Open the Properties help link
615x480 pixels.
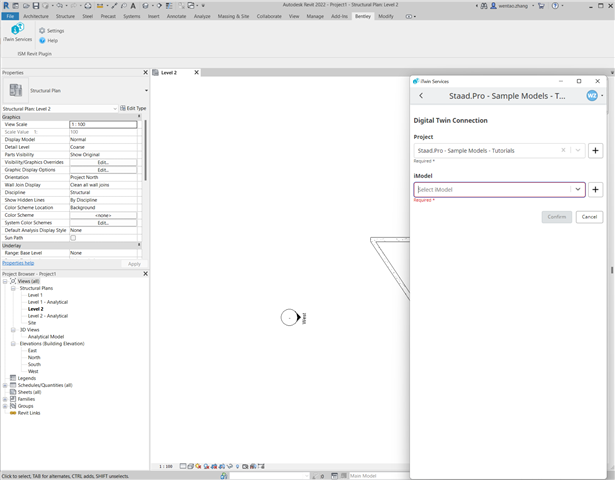[x=20, y=263]
